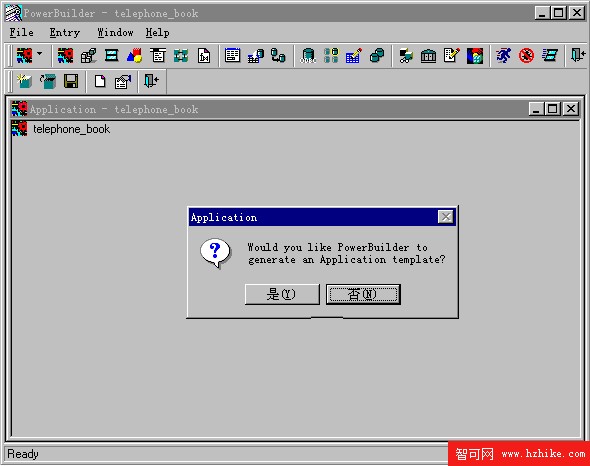
Task: Open the Structure painter icon
Action: (x=181, y=56)
